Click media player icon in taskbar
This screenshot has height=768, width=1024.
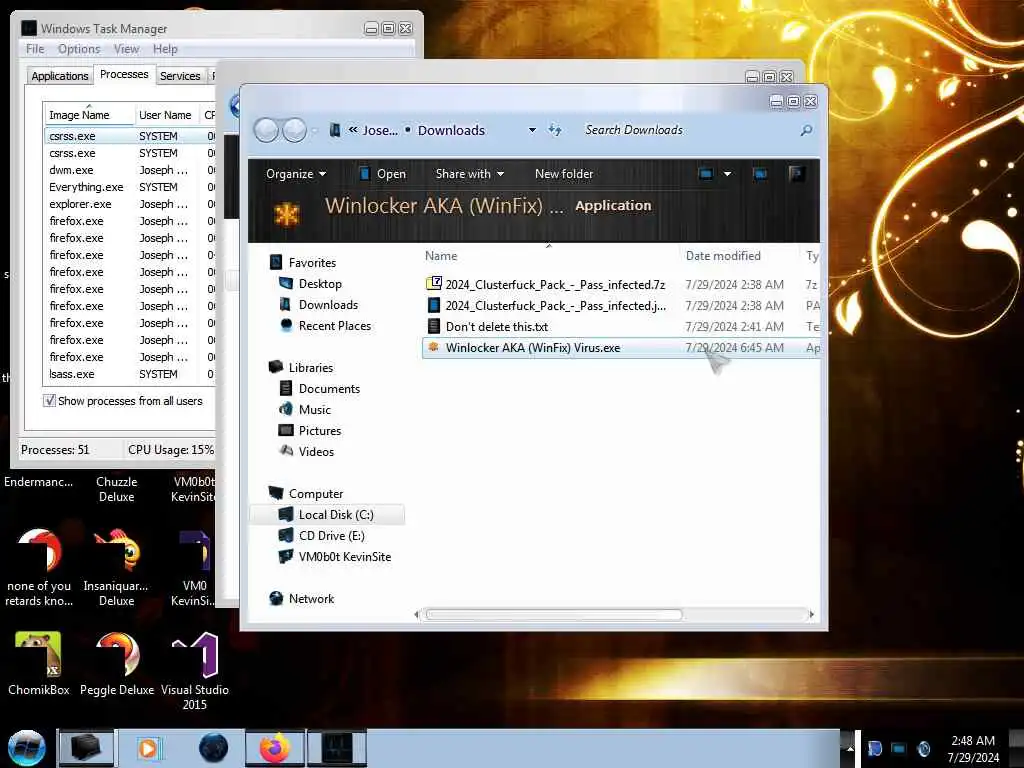click(148, 748)
